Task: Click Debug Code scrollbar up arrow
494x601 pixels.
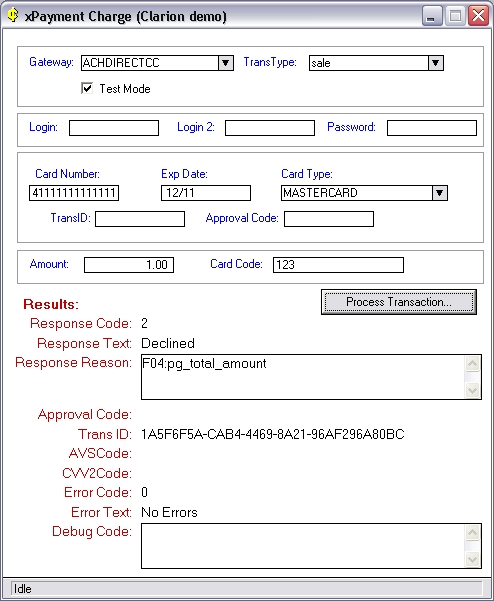Action: click(x=473, y=532)
